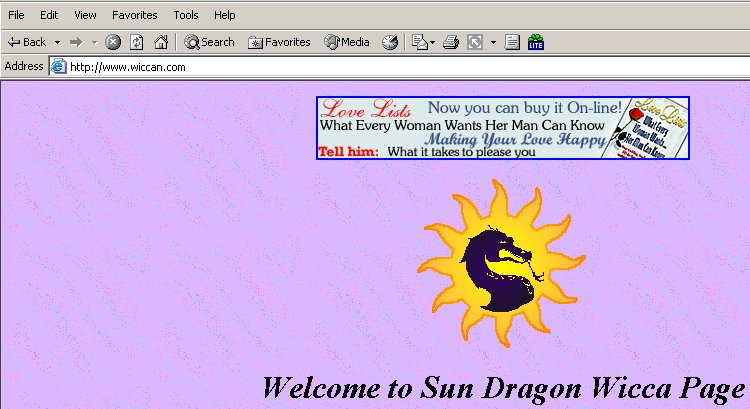This screenshot has width=750, height=409.
Task: Click the IE page icon in Address bar
Action: click(x=58, y=66)
